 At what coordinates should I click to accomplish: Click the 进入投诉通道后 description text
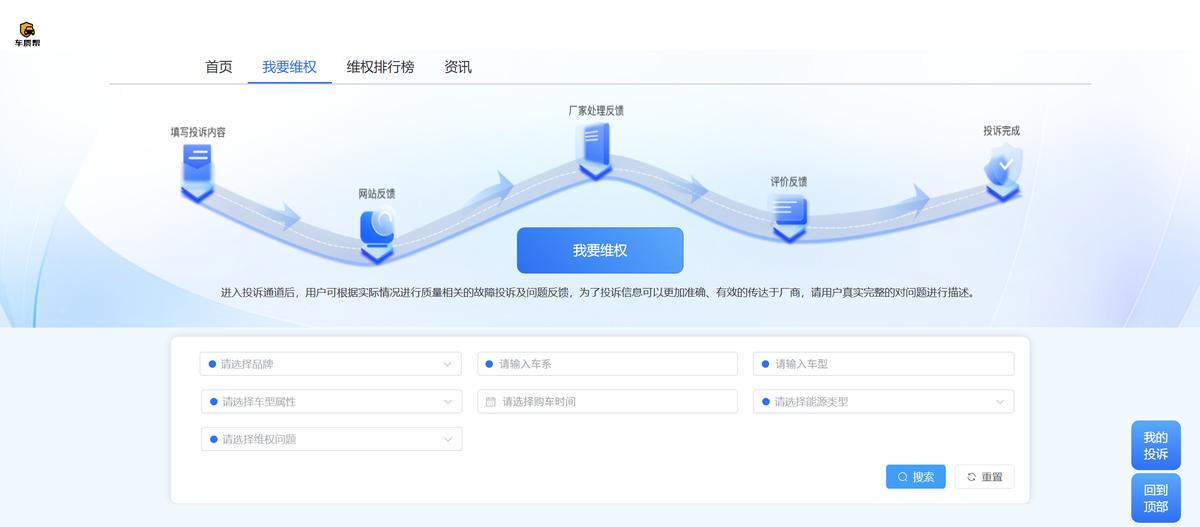point(598,293)
